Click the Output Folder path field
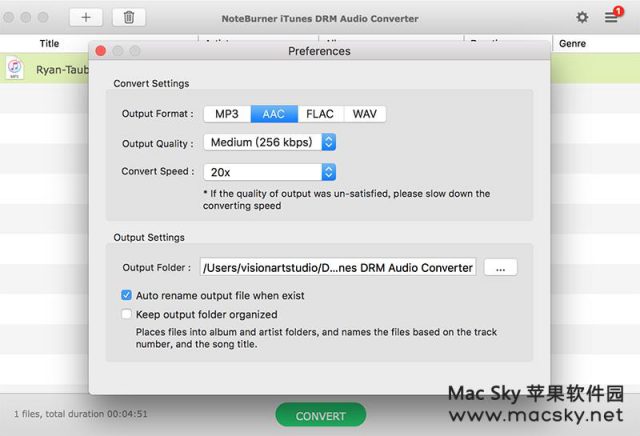The image size is (640, 436). point(338,267)
